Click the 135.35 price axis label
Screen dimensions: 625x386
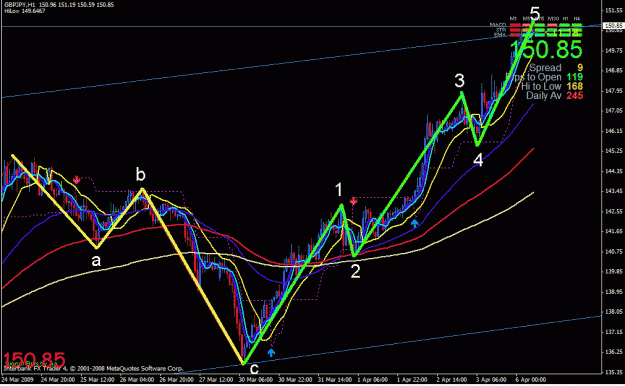click(614, 372)
